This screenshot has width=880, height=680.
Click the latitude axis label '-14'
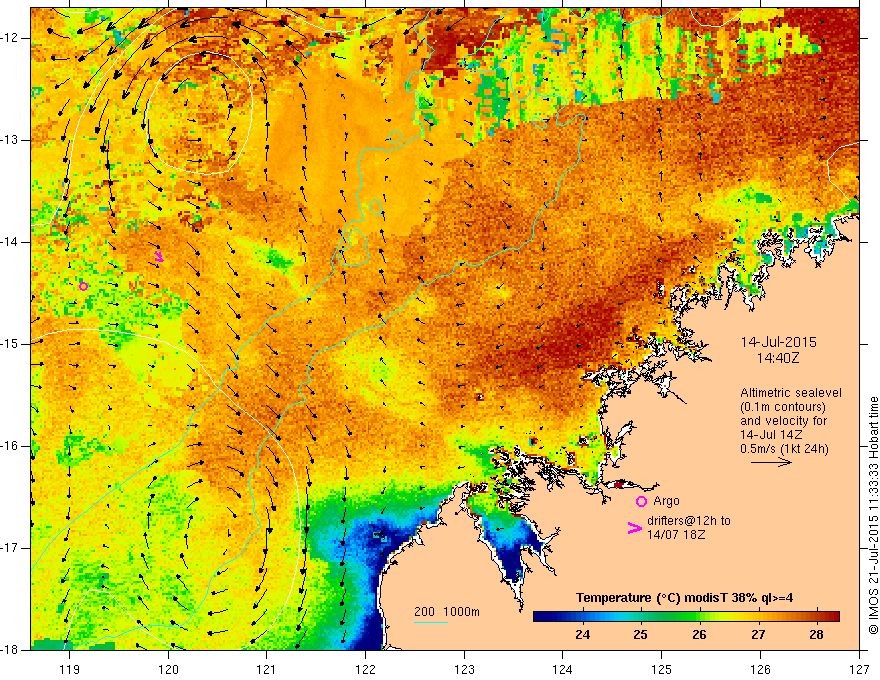coord(10,242)
